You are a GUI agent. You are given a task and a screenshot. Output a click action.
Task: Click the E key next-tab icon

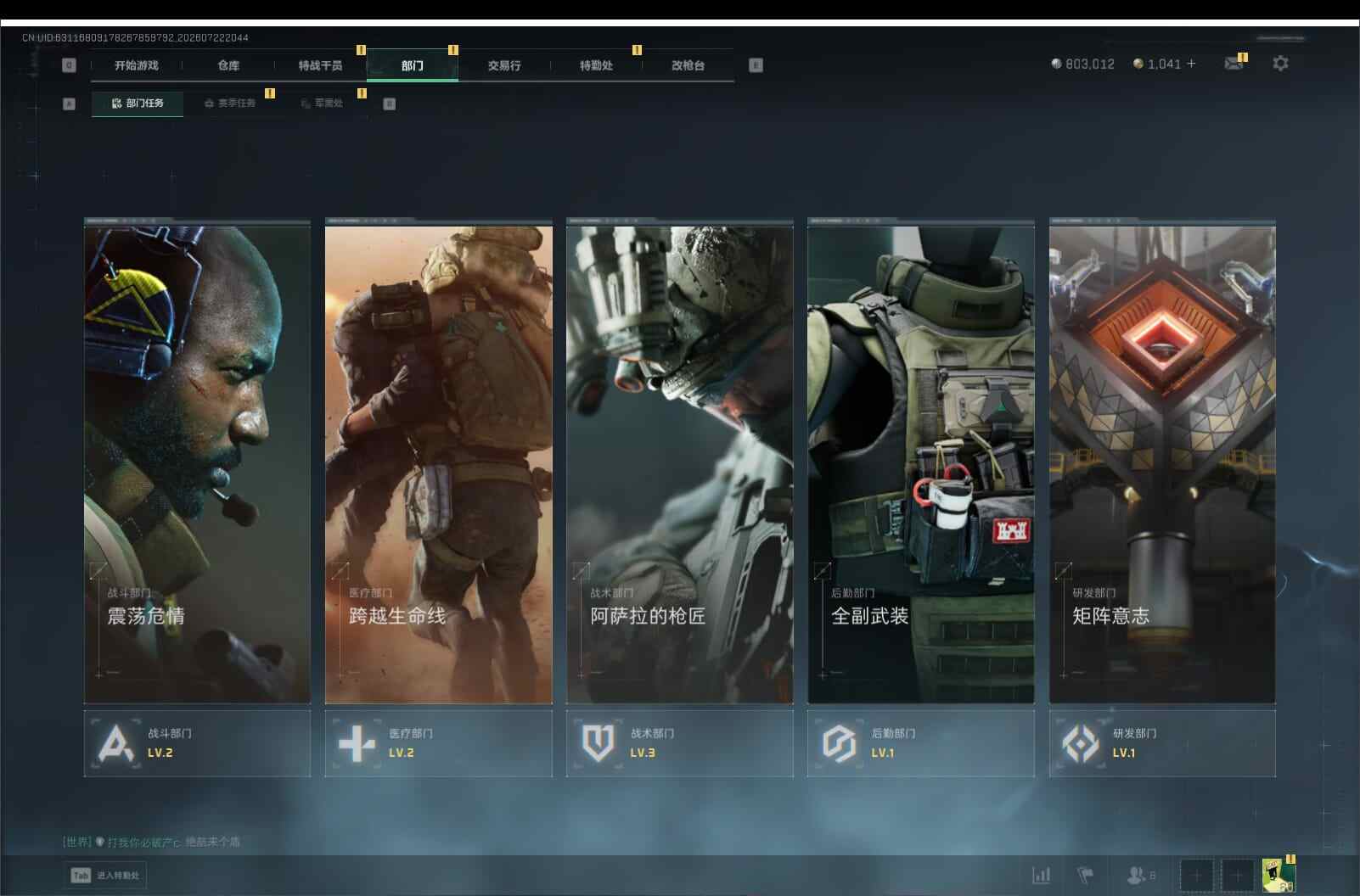(756, 65)
